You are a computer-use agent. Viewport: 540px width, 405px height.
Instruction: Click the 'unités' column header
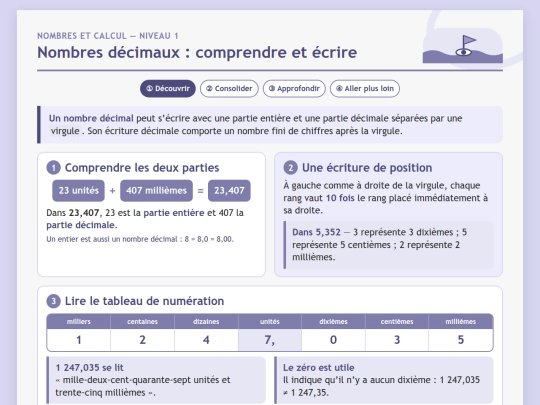tap(270, 322)
